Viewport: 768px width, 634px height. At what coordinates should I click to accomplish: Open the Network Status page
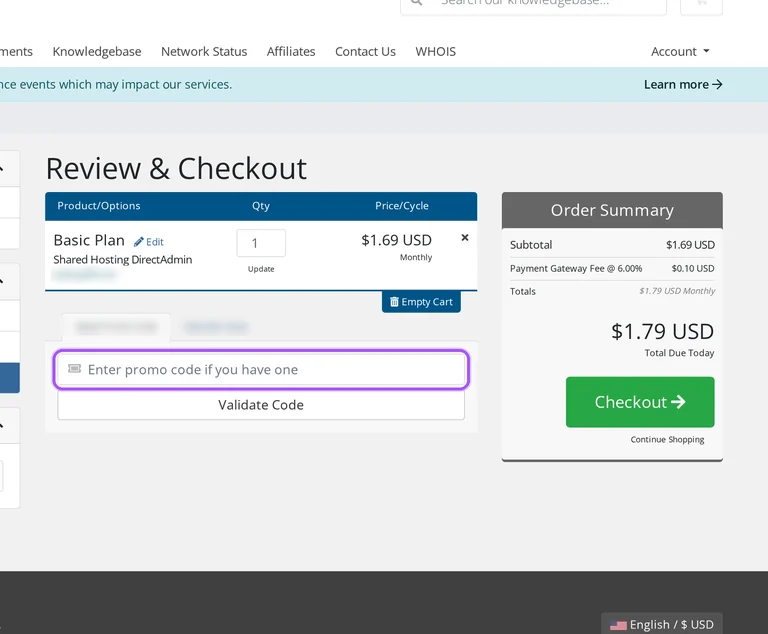(204, 51)
